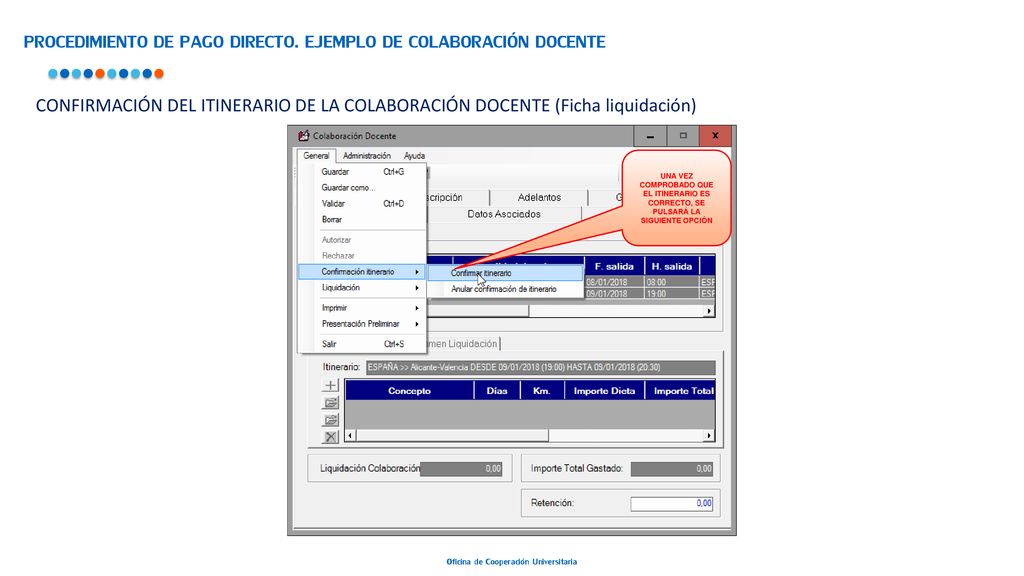The height and width of the screenshot is (576, 1024).
Task: Click the Itinerario field showing ESPAÑA Alicante-Valencia
Action: [x=540, y=368]
